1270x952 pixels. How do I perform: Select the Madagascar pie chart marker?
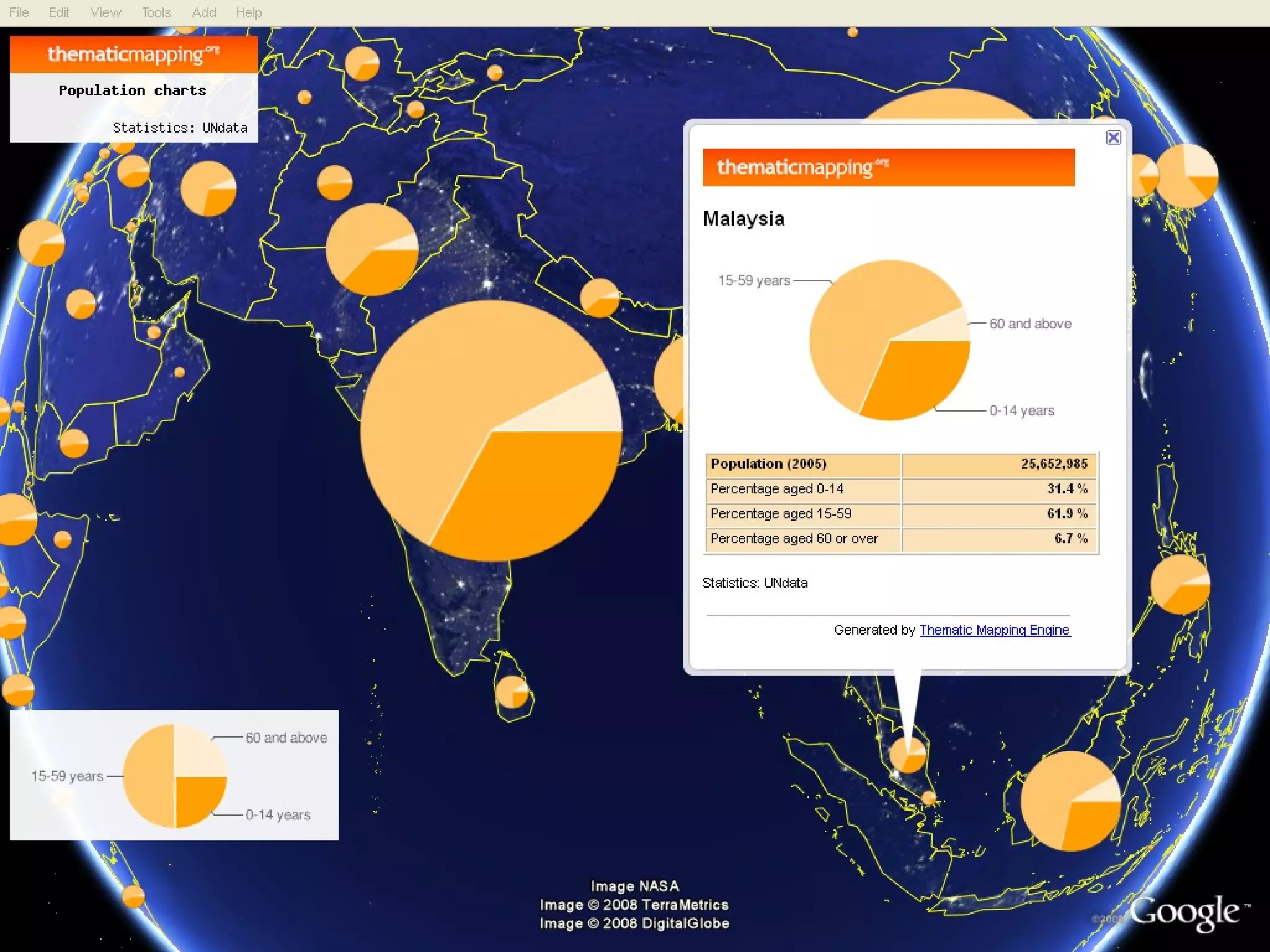click(133, 896)
